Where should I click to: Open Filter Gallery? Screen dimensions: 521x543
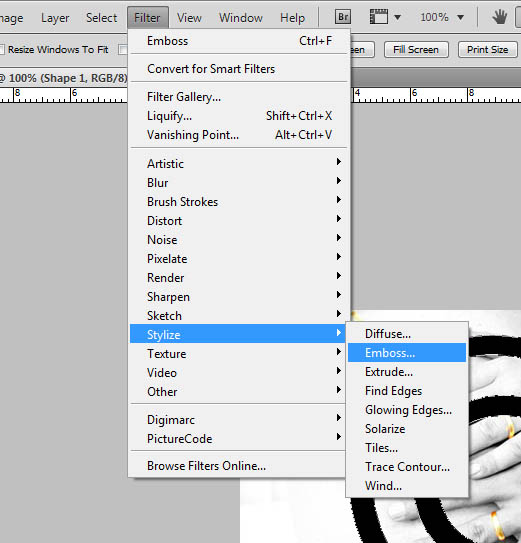pyautogui.click(x=239, y=97)
